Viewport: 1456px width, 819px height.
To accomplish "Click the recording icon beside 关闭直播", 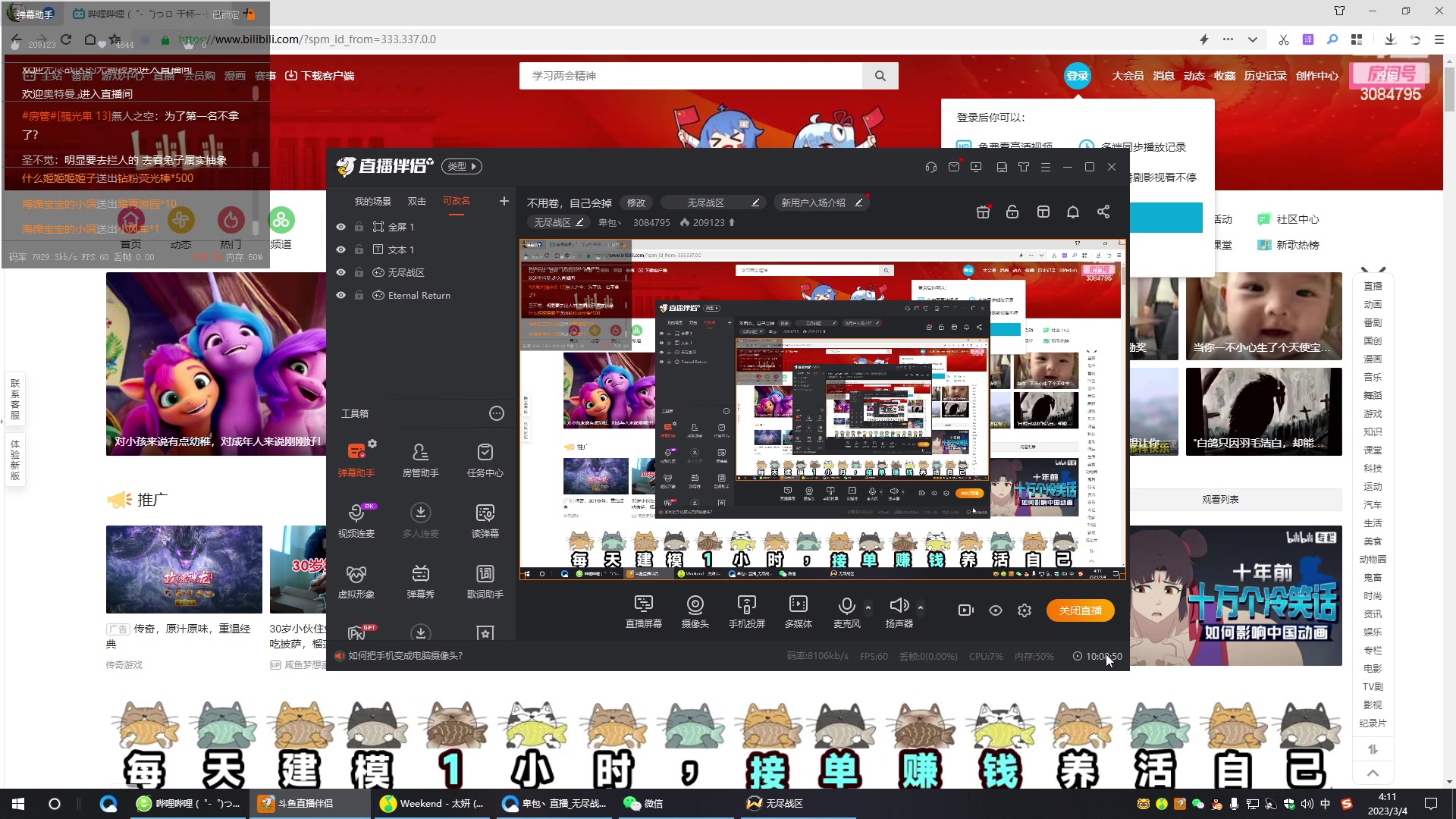I will click(965, 610).
